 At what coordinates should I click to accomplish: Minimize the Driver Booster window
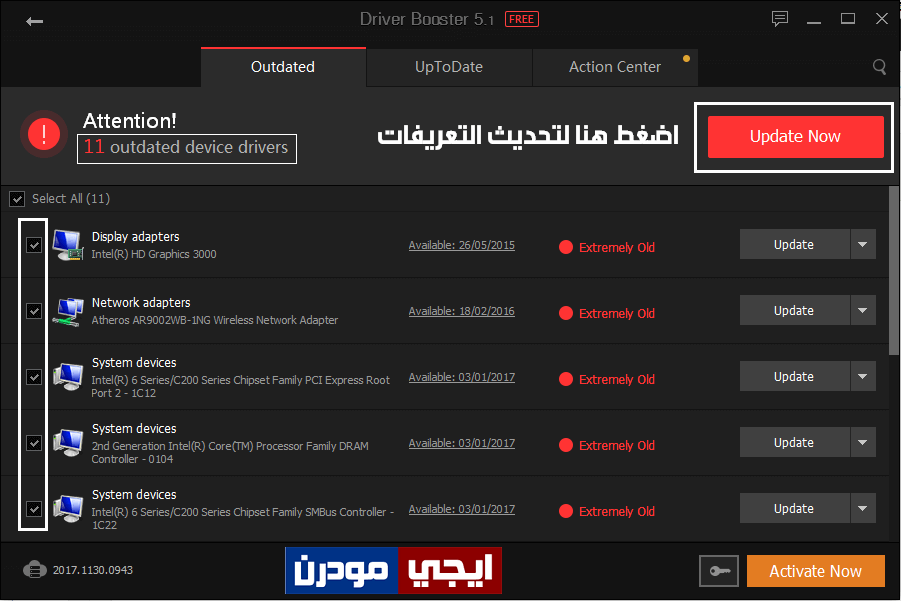click(x=814, y=20)
